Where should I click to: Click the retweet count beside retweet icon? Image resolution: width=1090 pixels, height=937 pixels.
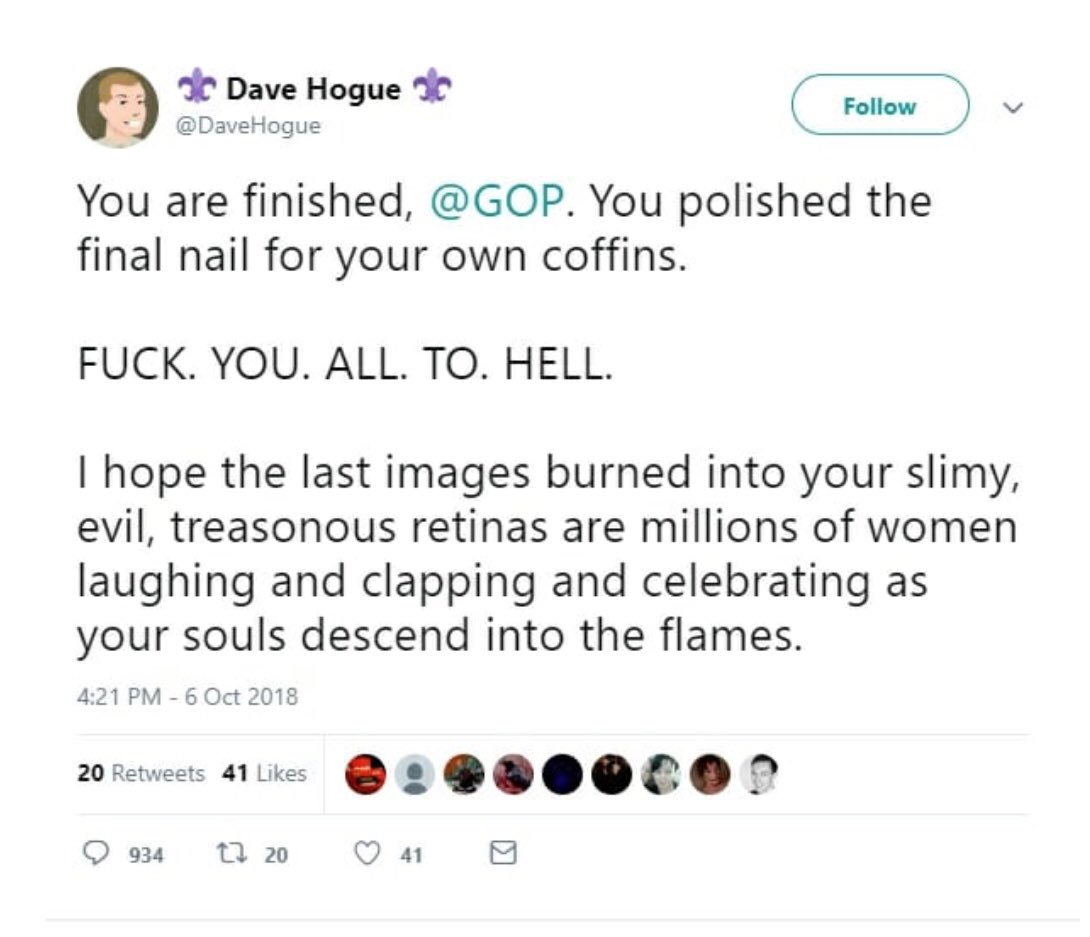coord(276,854)
